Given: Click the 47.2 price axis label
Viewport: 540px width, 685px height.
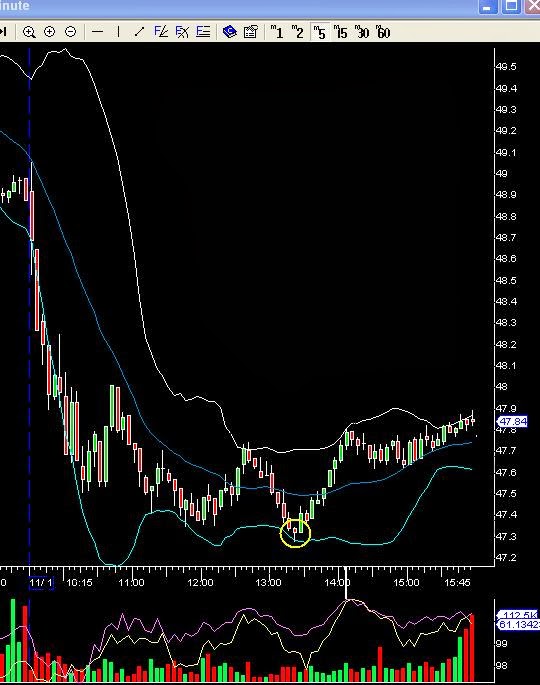Looking at the screenshot, I should (506, 557).
